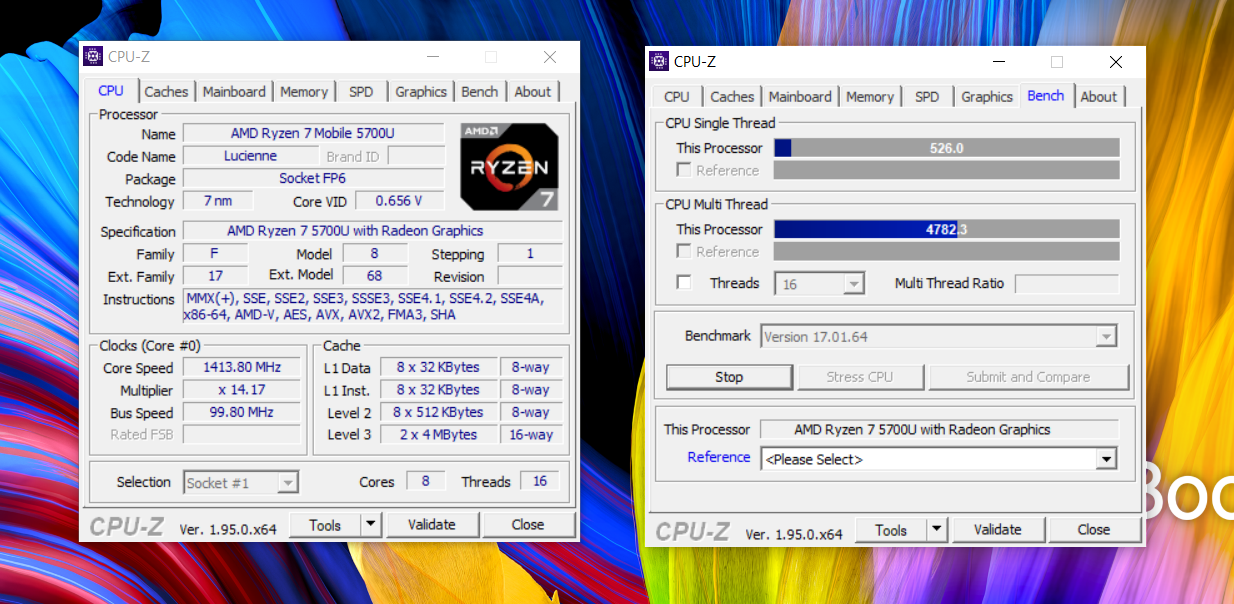Open About tab in CPU window
Viewport: 1234px width, 604px height.
pos(533,92)
